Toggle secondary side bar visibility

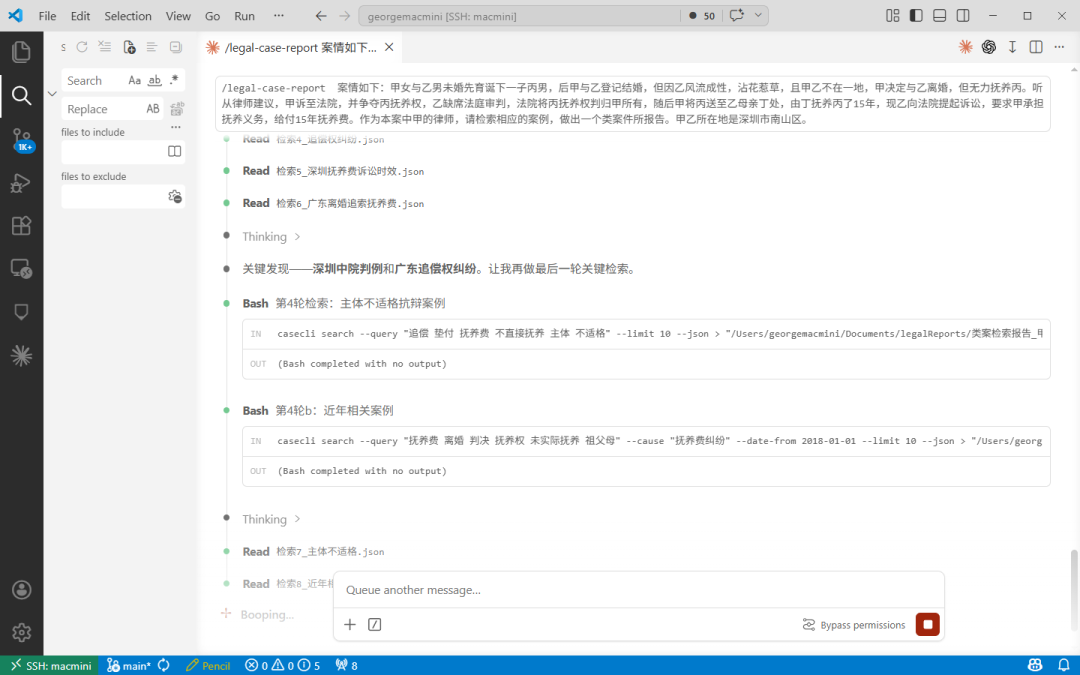click(963, 16)
